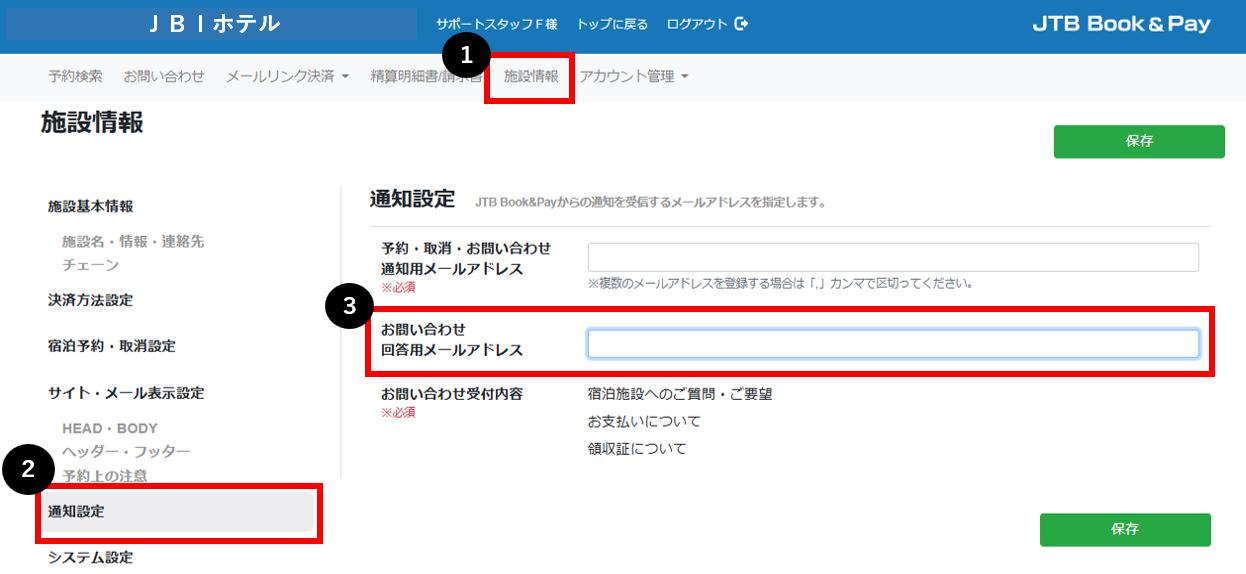Click the 宿泊施設へのご質問・ご要望 text
1246x574 pixels.
pyautogui.click(x=680, y=394)
